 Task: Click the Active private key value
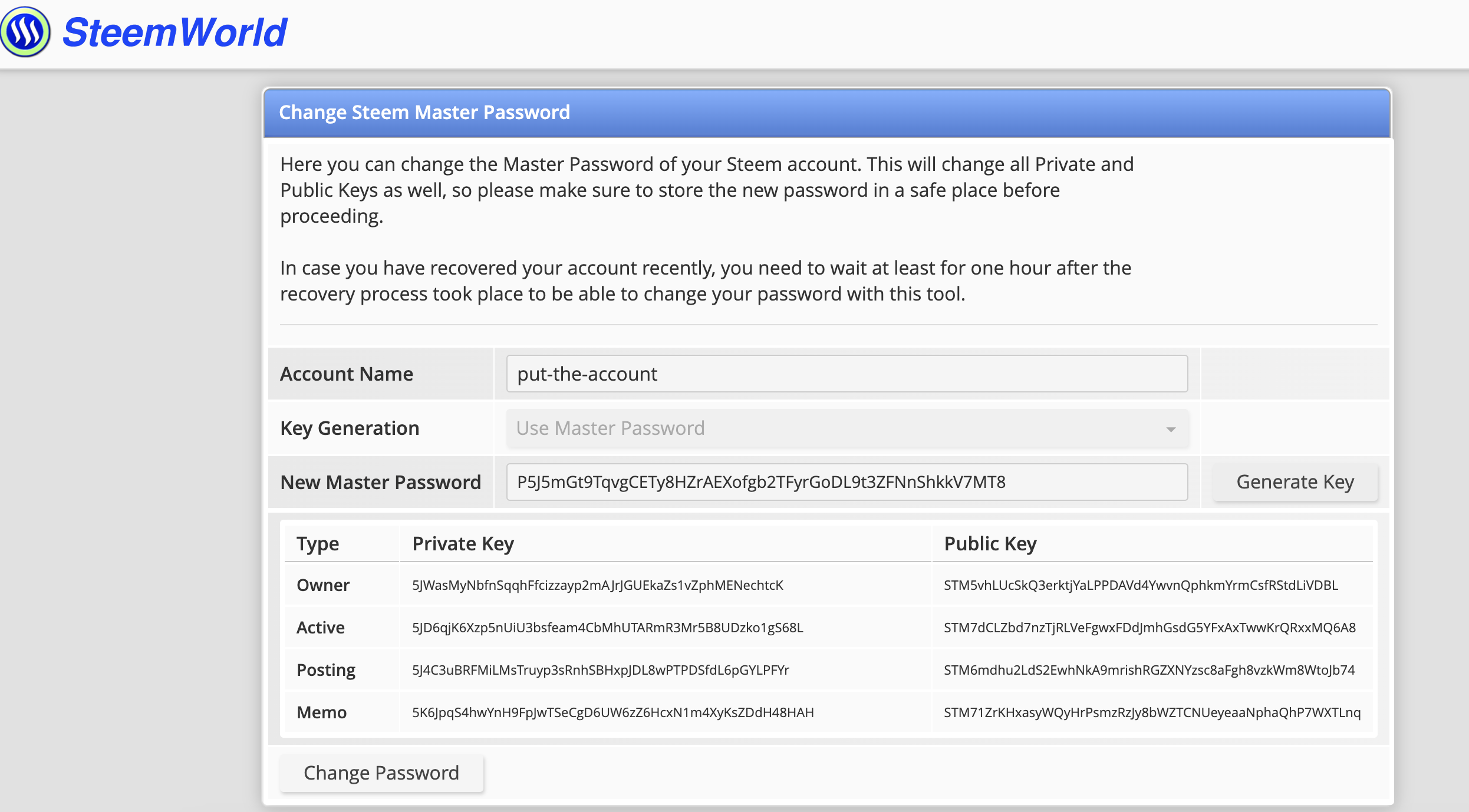607,628
